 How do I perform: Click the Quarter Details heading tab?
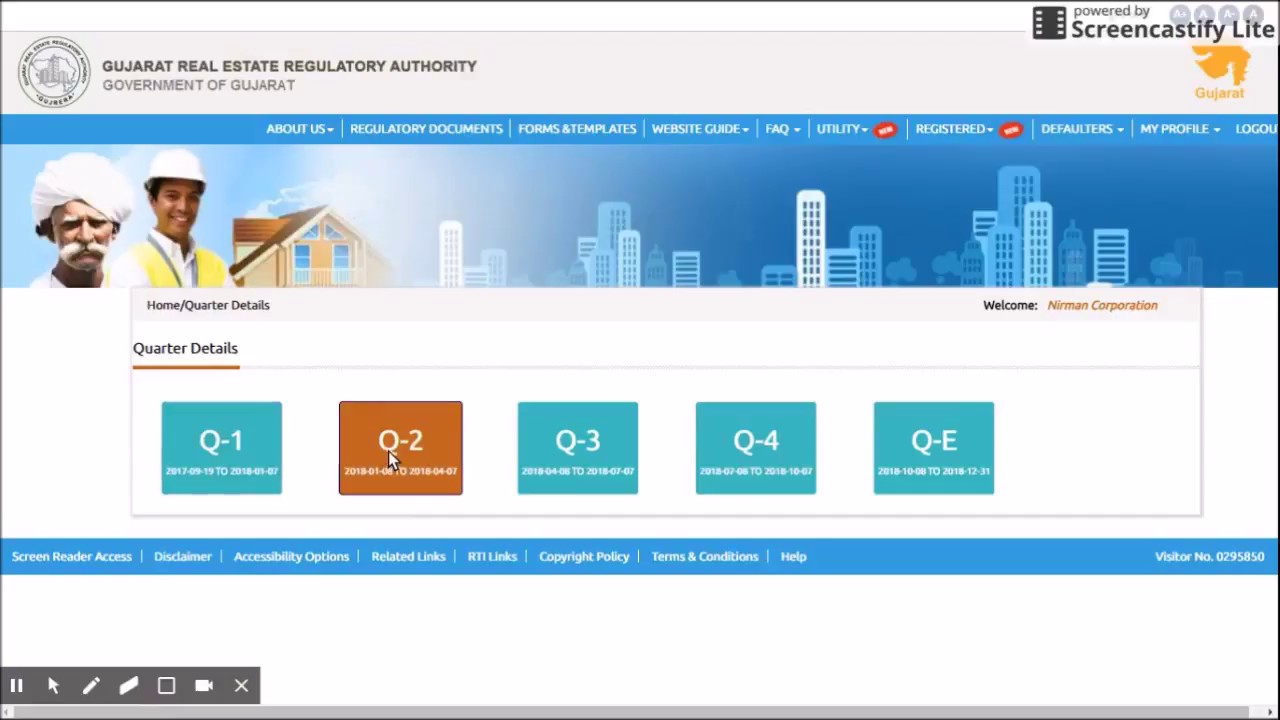[x=185, y=348]
